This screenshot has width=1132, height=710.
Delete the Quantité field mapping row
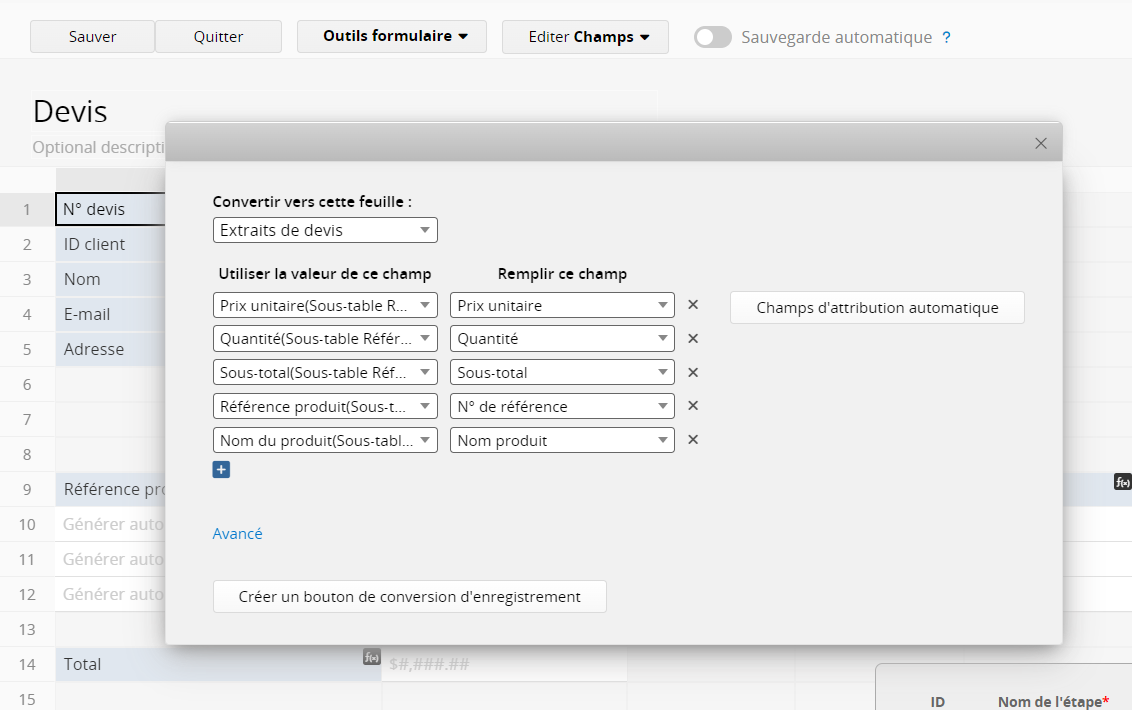[692, 339]
